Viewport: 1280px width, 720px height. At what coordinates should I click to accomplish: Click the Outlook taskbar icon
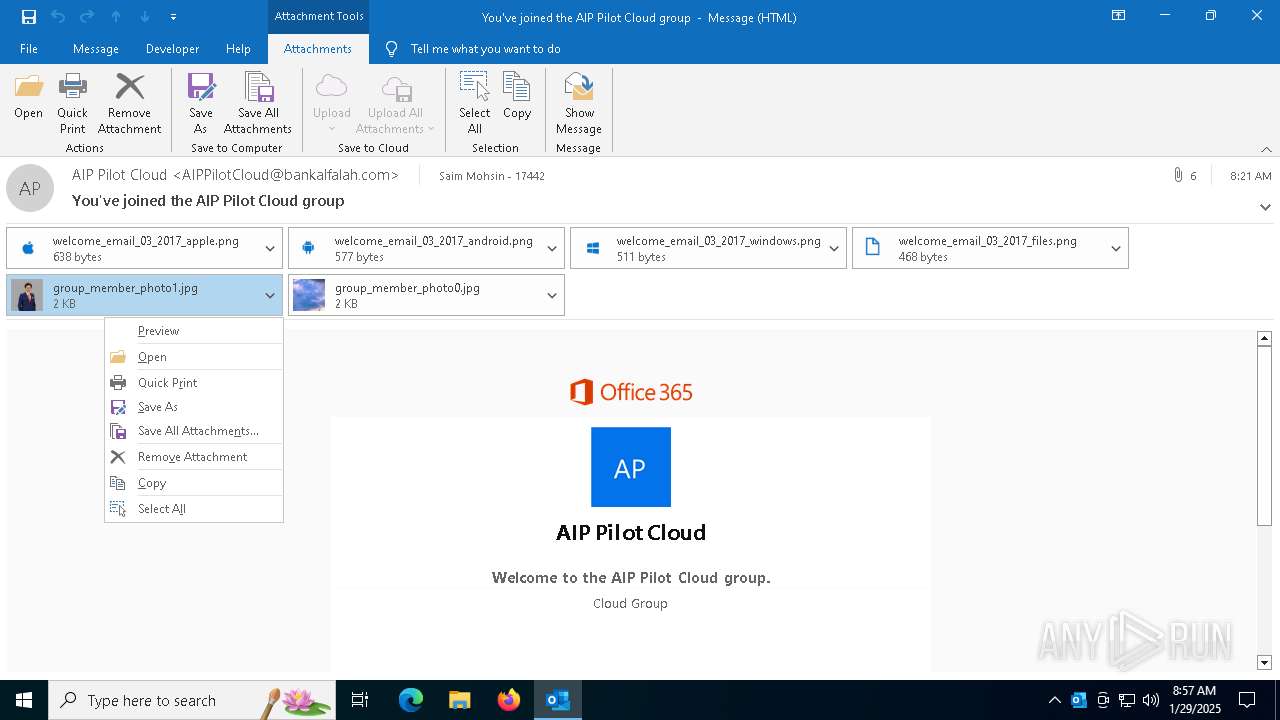(x=557, y=700)
